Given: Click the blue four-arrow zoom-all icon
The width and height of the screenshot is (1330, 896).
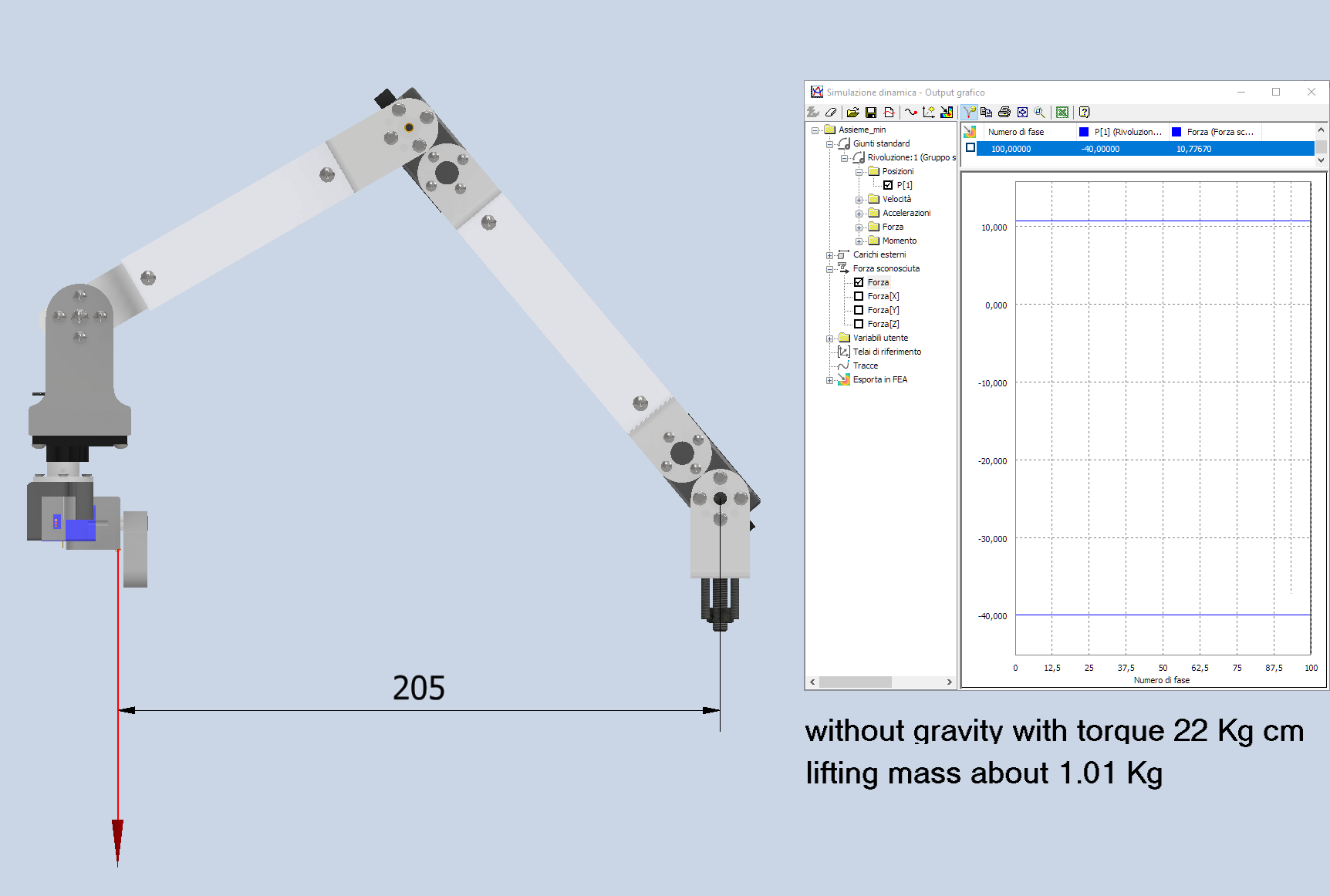Looking at the screenshot, I should click(x=1022, y=113).
